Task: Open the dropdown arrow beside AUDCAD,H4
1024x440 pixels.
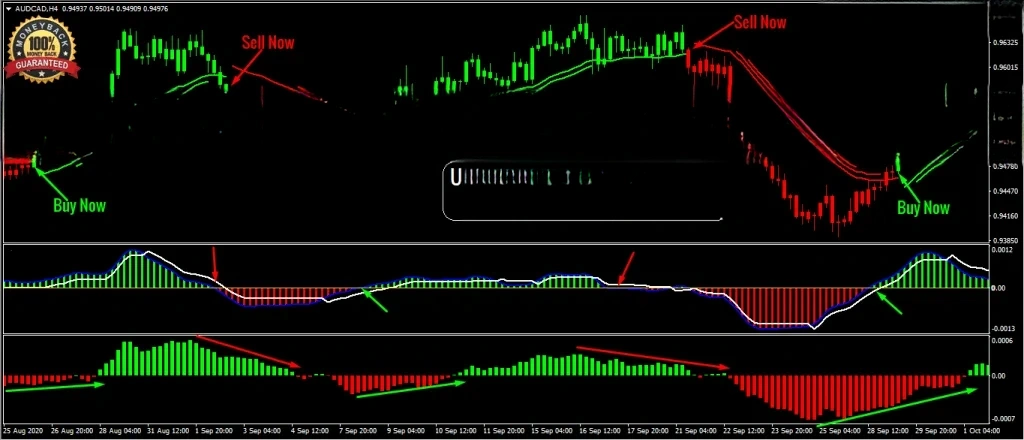Action: point(8,8)
